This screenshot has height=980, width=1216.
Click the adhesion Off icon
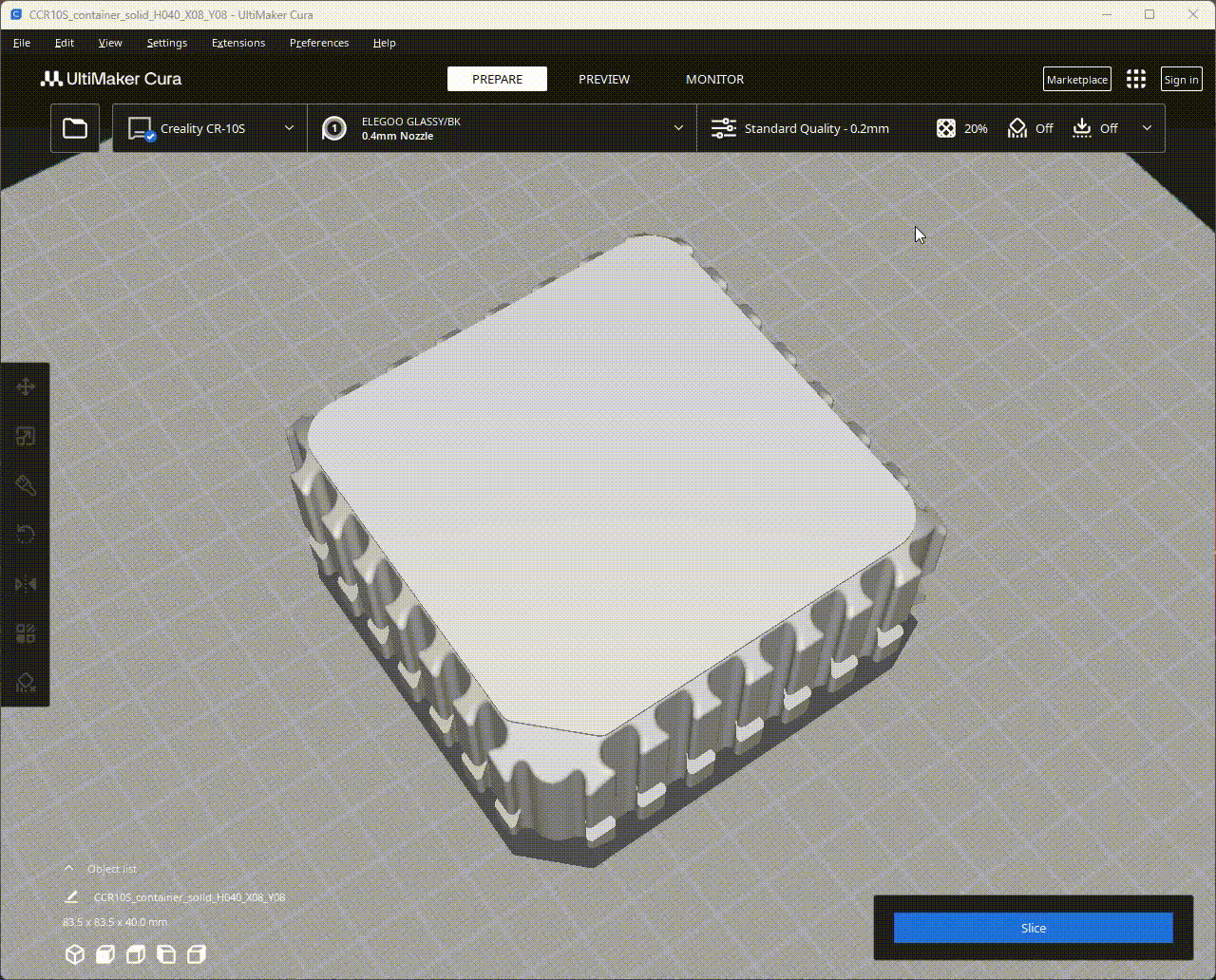pyautogui.click(x=1082, y=128)
